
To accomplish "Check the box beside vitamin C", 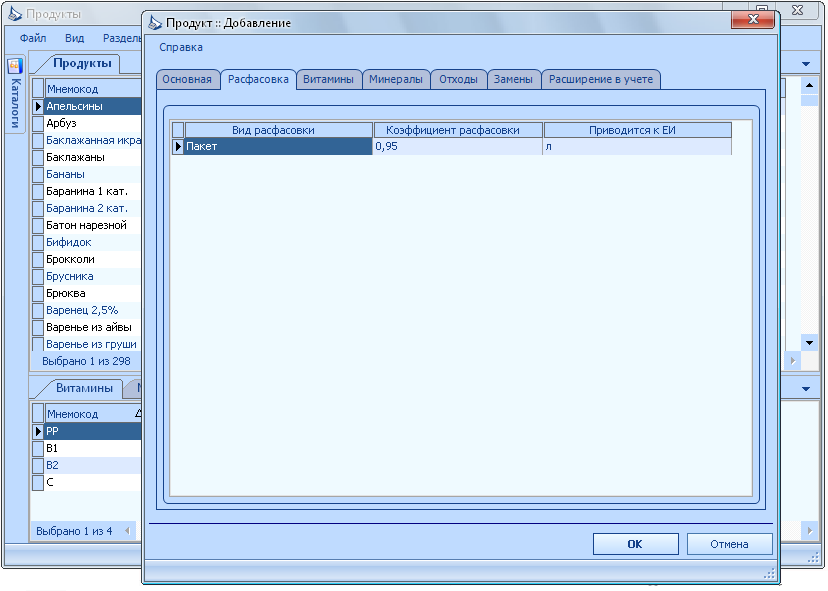I will point(38,482).
